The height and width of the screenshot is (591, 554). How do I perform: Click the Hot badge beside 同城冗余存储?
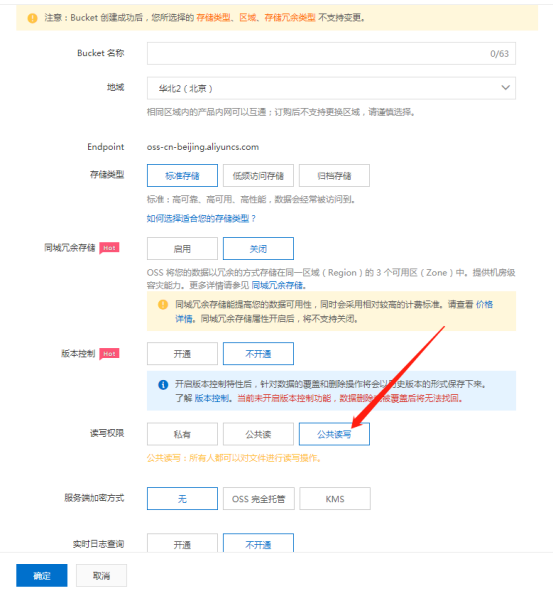[109, 248]
